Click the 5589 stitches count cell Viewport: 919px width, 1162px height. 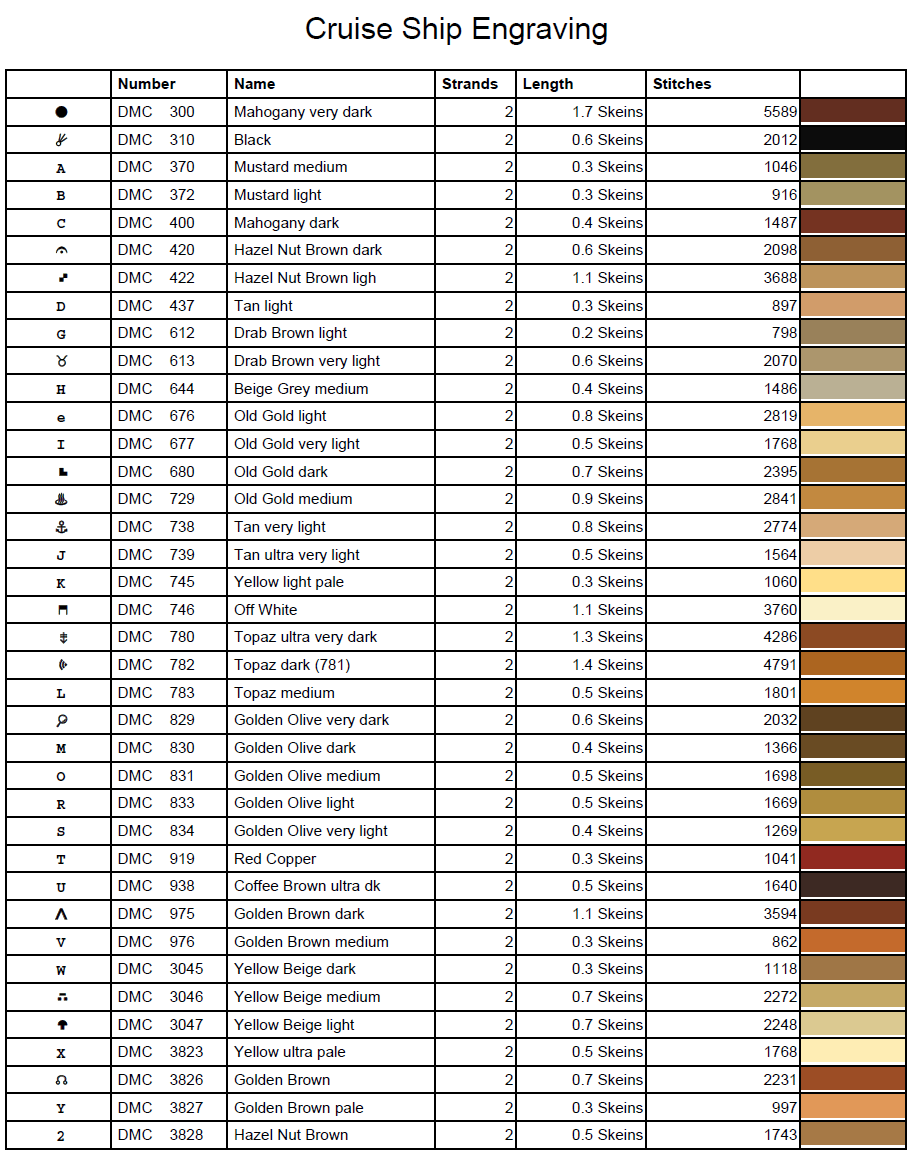[779, 112]
